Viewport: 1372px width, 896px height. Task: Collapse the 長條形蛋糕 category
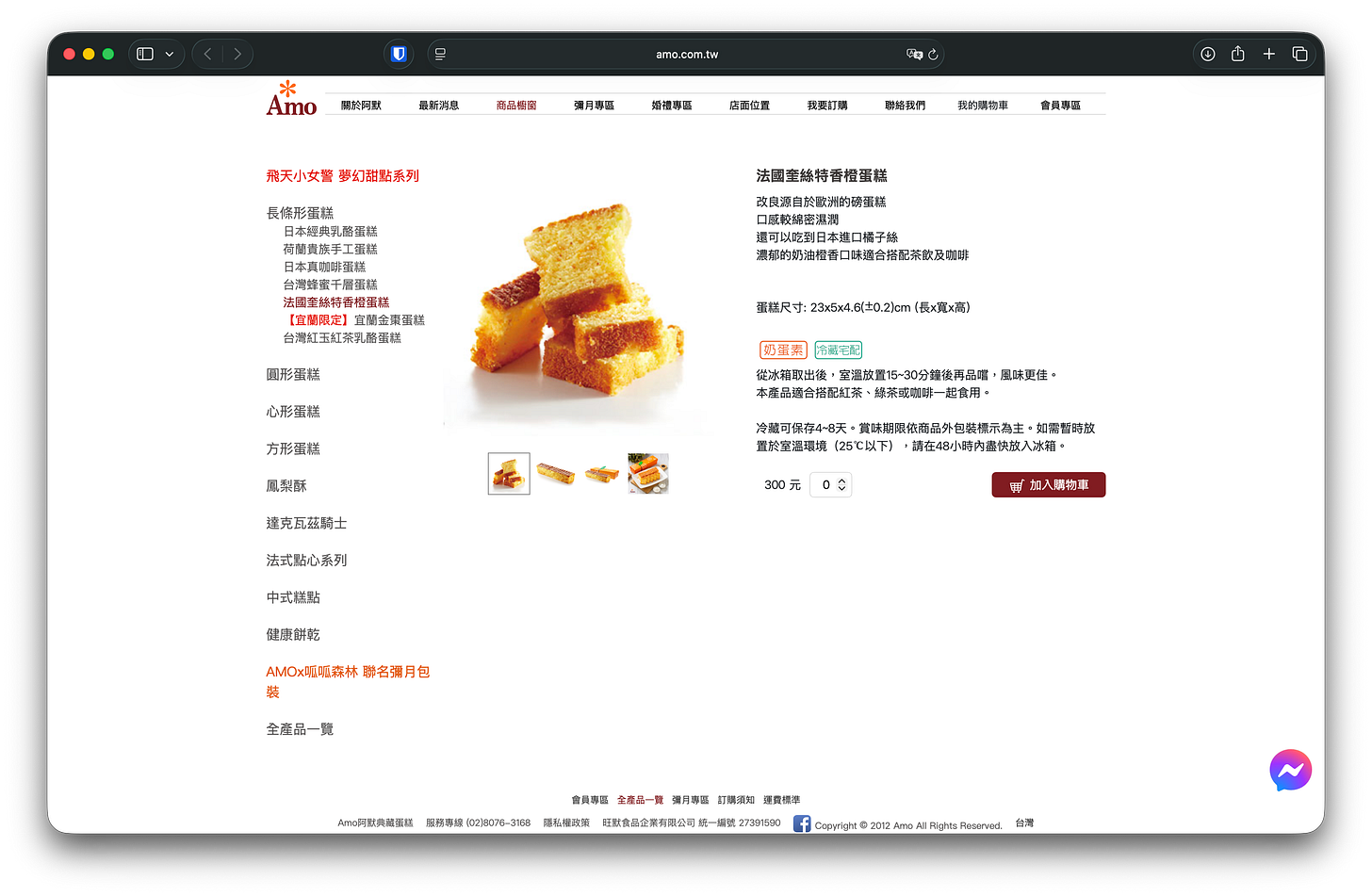[300, 213]
